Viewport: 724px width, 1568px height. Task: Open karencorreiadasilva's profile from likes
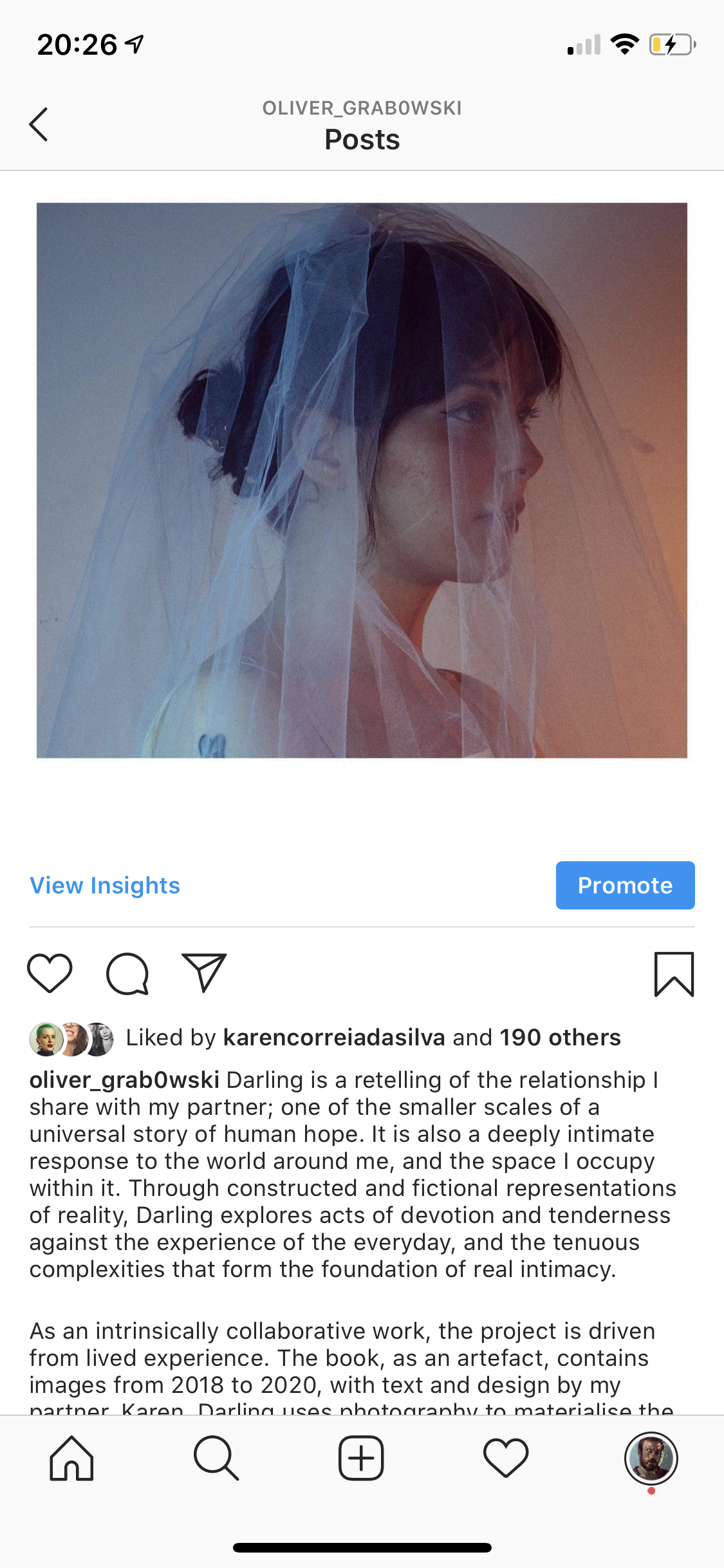pyautogui.click(x=334, y=1038)
